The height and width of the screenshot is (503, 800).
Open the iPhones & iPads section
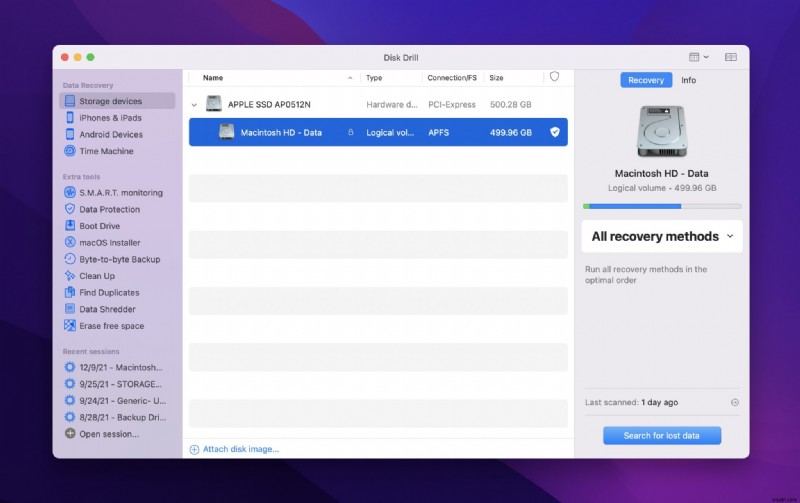point(110,118)
